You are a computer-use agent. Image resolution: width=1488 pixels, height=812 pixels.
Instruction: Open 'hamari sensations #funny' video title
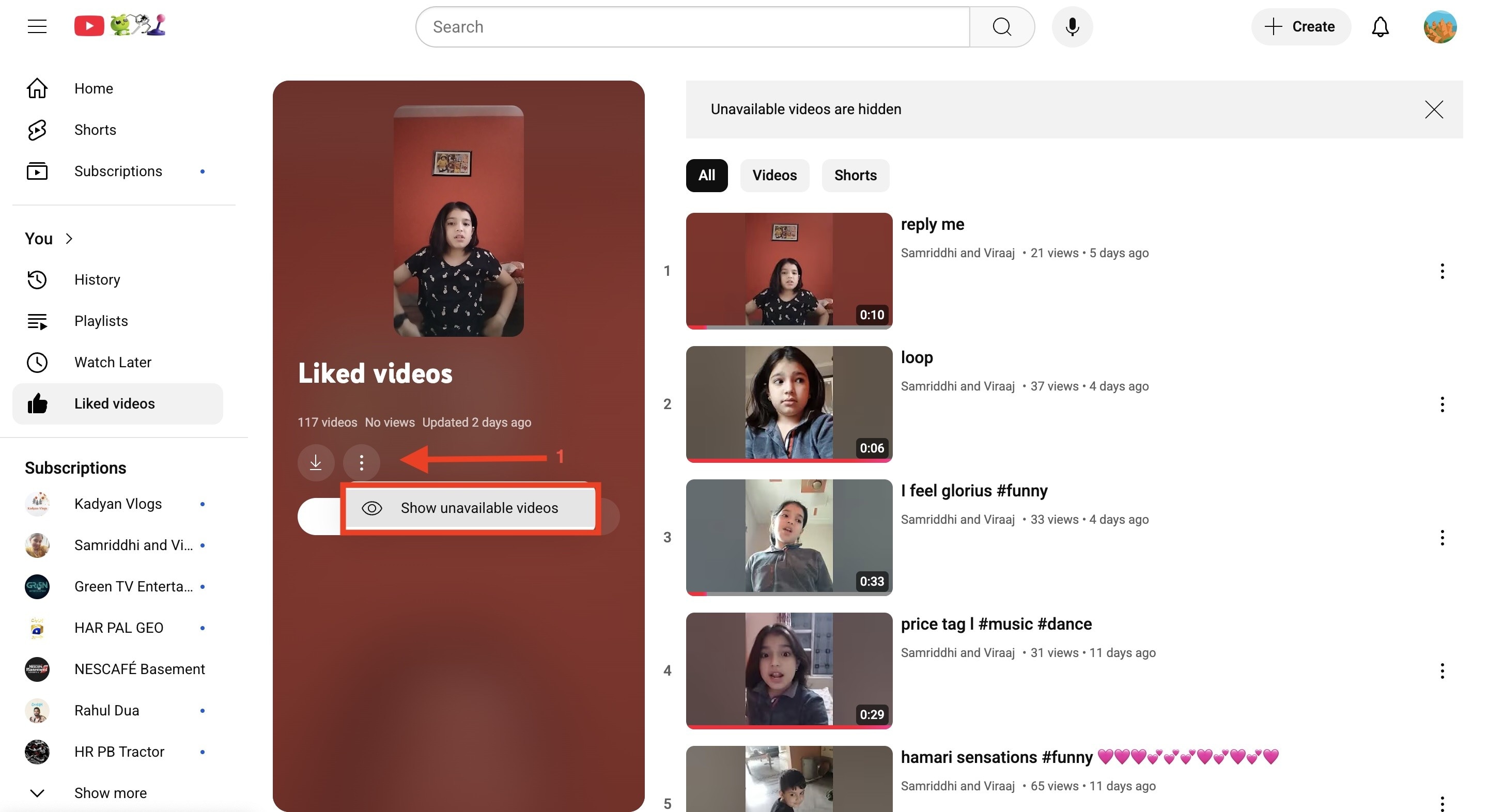1090,758
